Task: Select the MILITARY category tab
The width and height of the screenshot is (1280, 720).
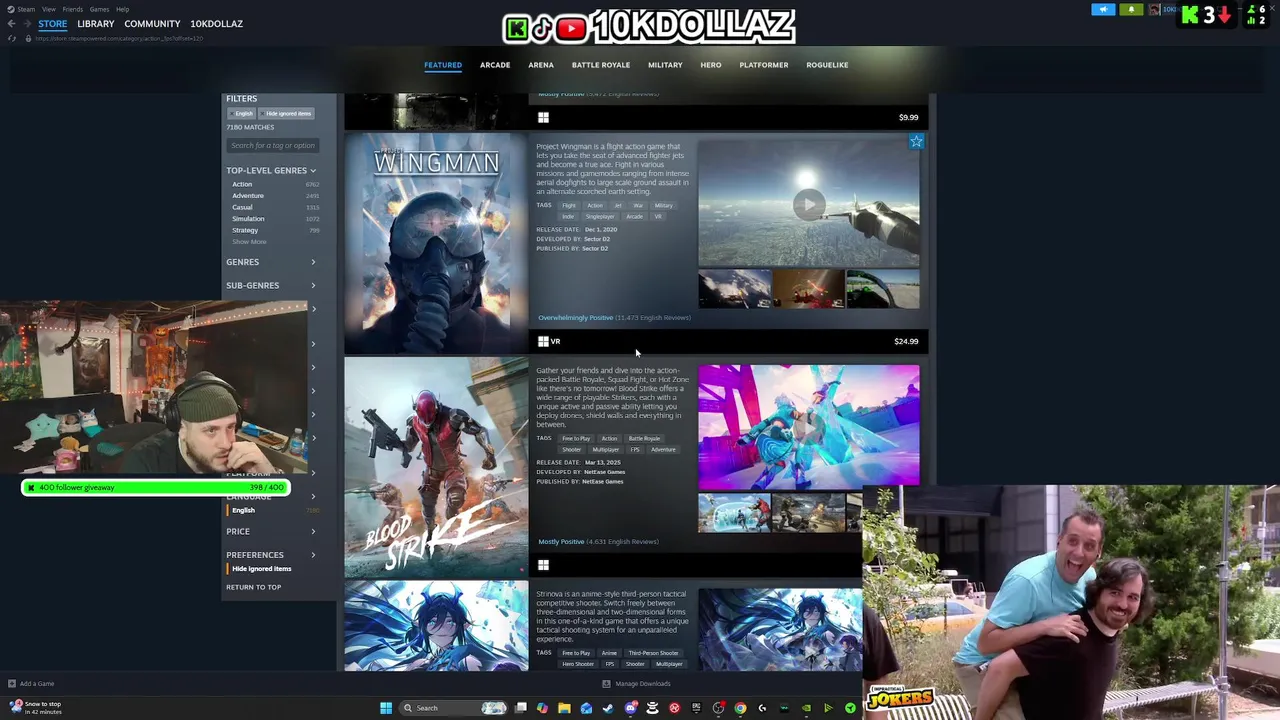Action: coord(665,65)
